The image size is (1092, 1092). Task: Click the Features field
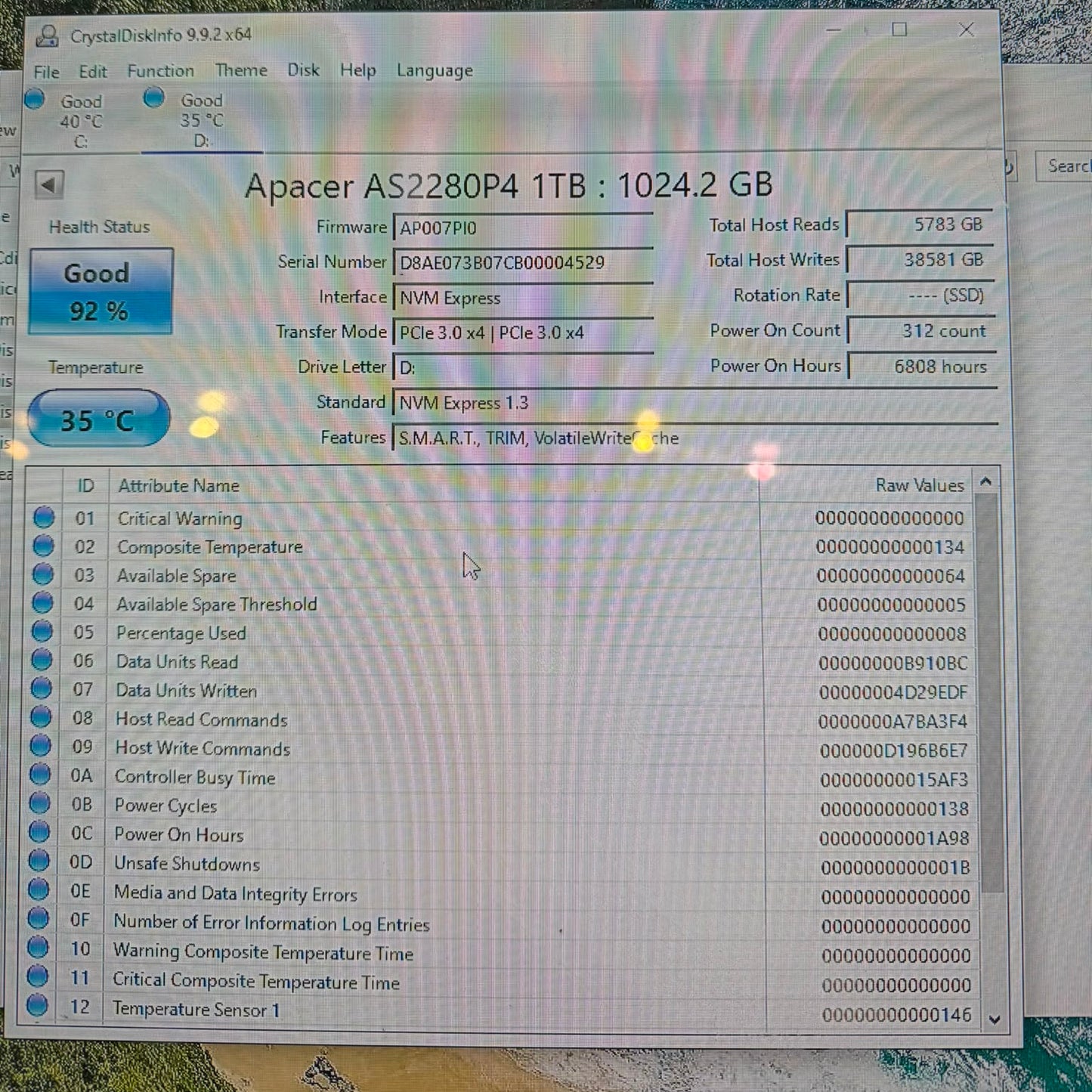click(x=695, y=438)
